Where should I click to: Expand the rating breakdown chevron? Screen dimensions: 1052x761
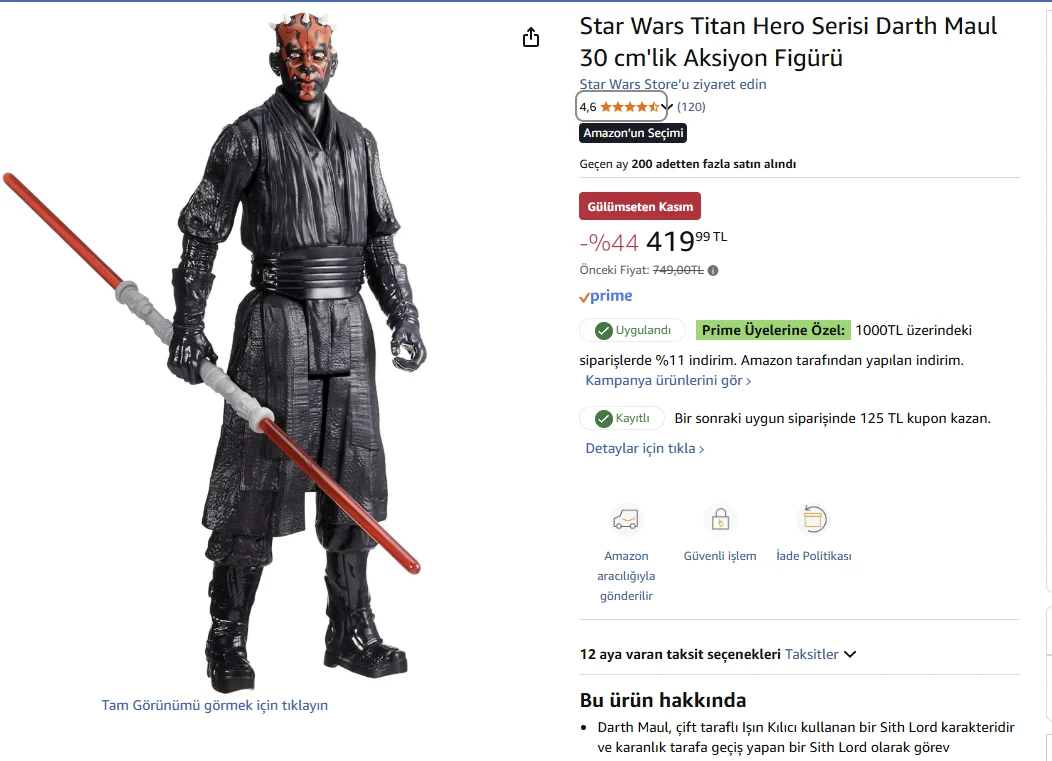point(666,107)
